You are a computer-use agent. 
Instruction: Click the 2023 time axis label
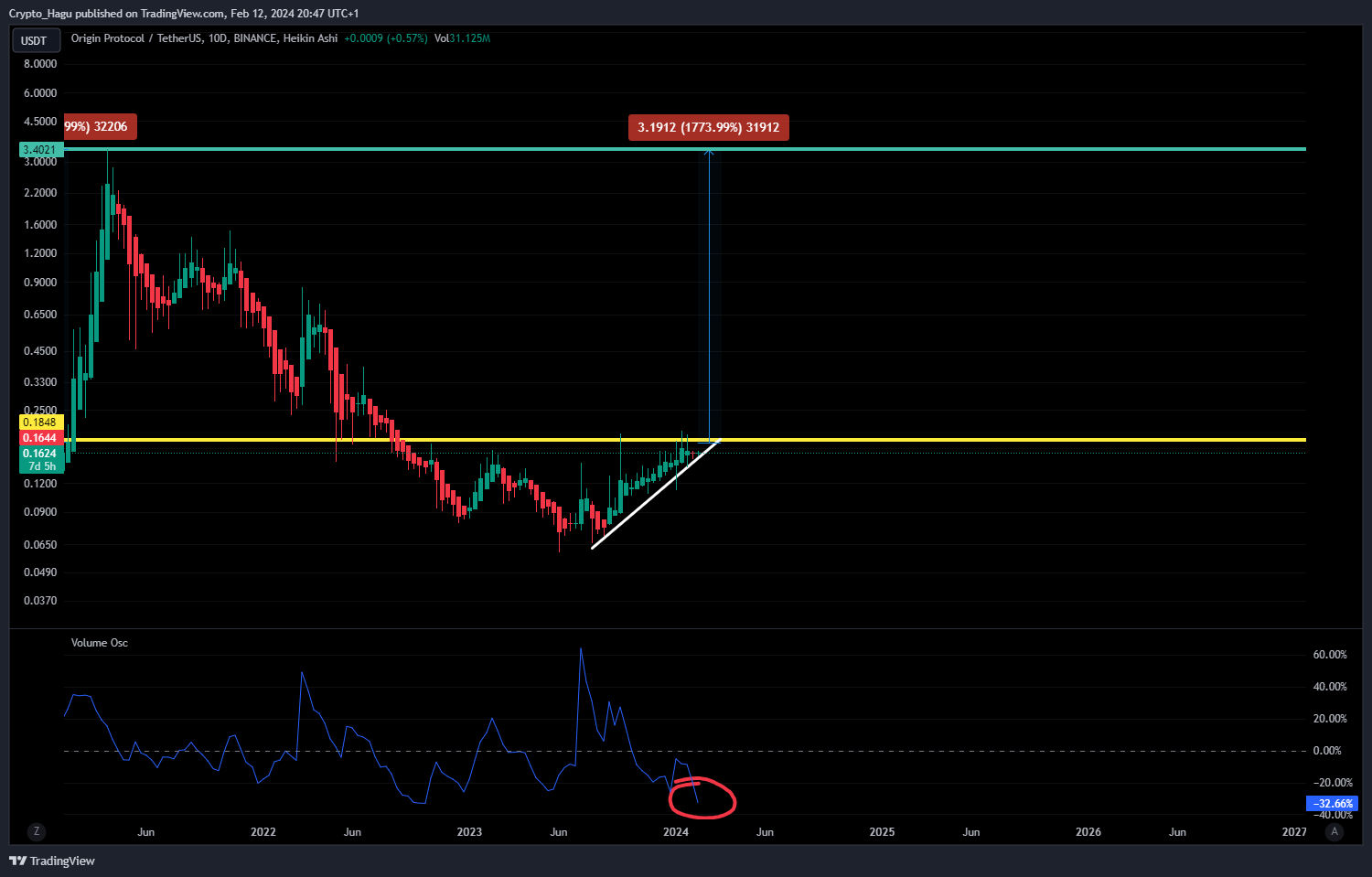coord(469,832)
